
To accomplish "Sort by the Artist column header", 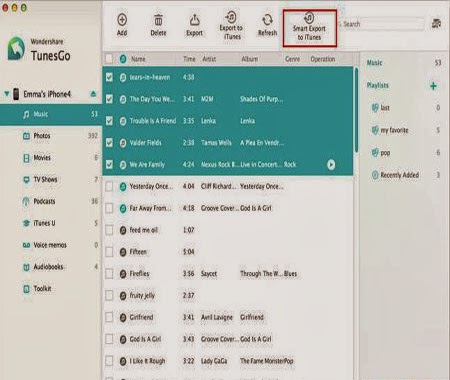I will (209, 59).
